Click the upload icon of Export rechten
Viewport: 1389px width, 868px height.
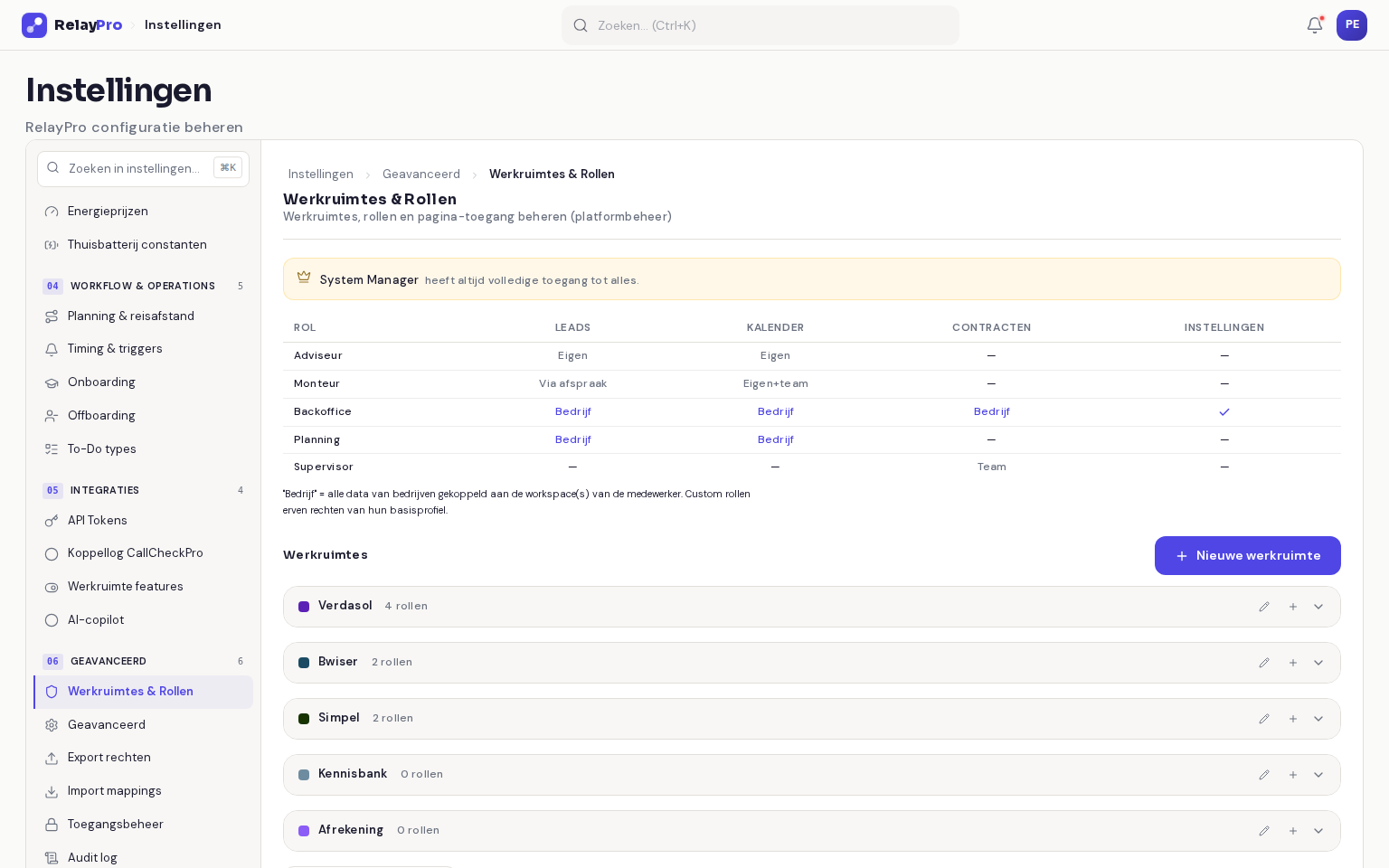click(x=52, y=758)
